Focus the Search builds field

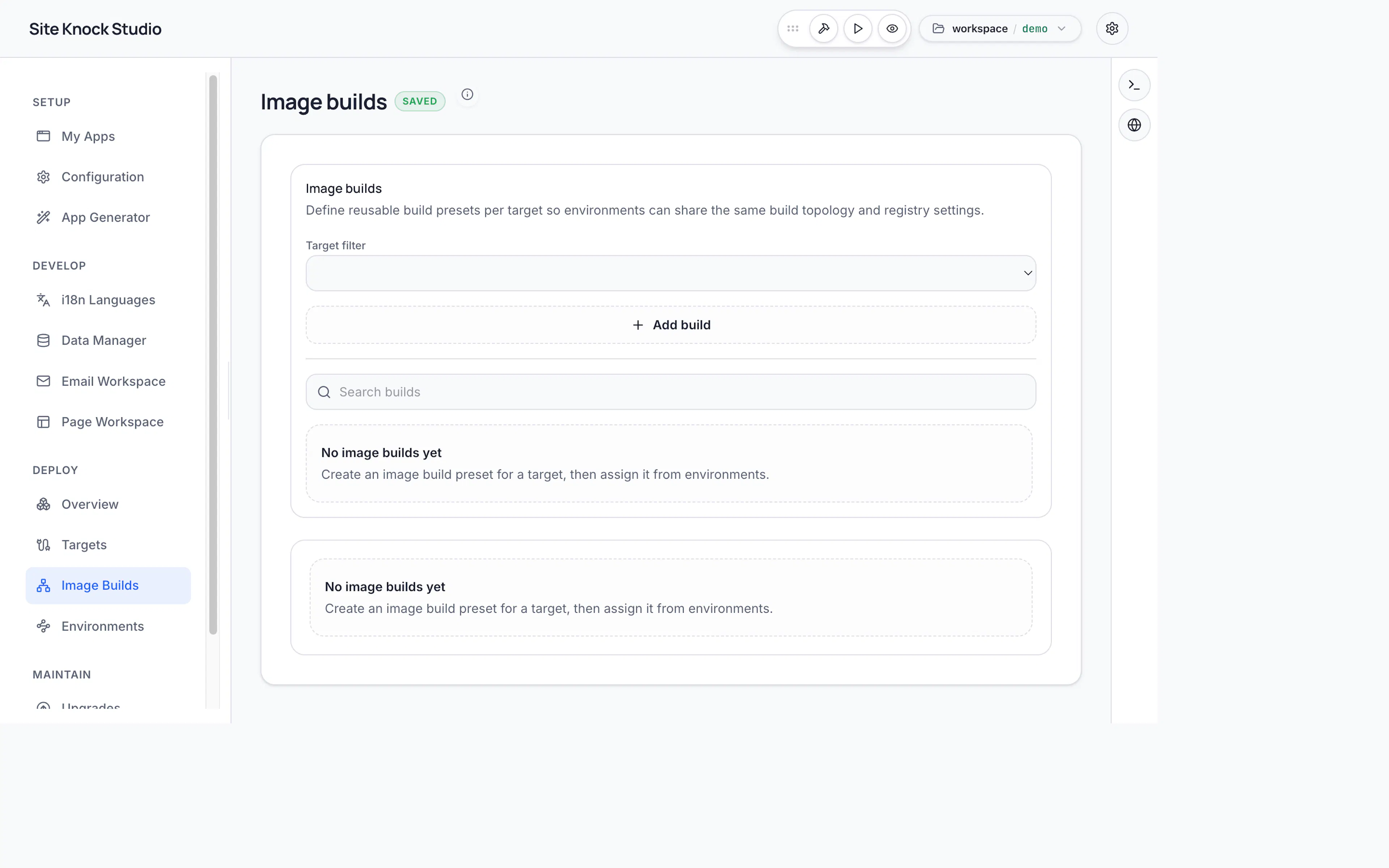tap(670, 392)
